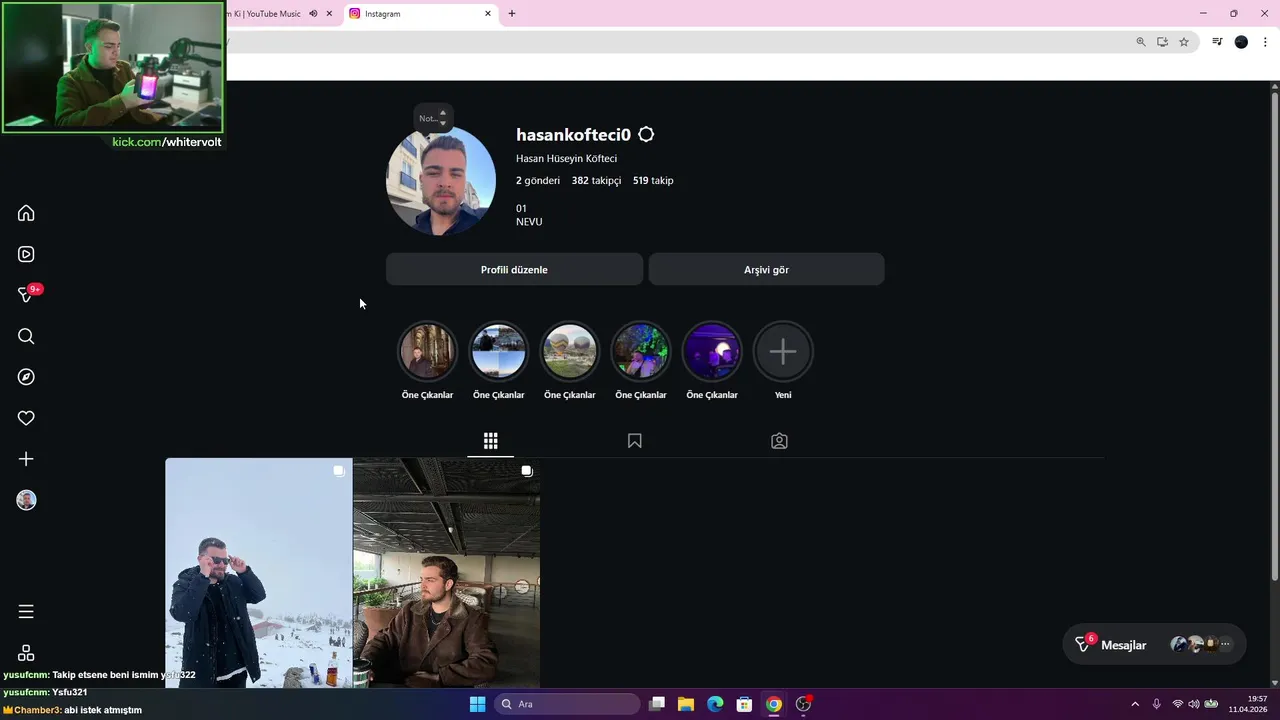Click the install app icon in address bar
Image resolution: width=1280 pixels, height=720 pixels.
[1162, 42]
